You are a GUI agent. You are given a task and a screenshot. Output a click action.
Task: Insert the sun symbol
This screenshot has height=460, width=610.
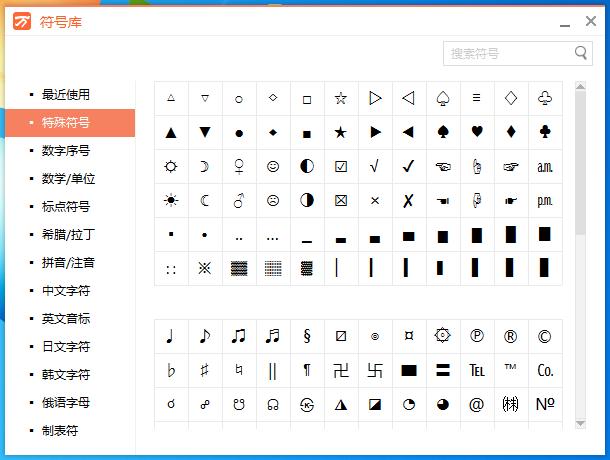[x=171, y=200]
